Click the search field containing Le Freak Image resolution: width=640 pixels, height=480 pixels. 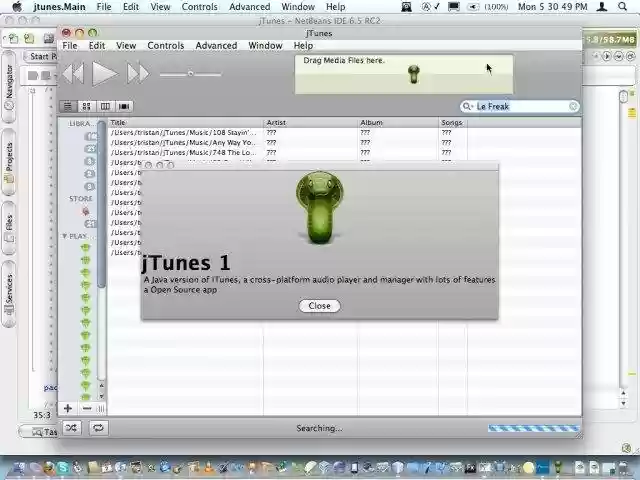click(519, 107)
